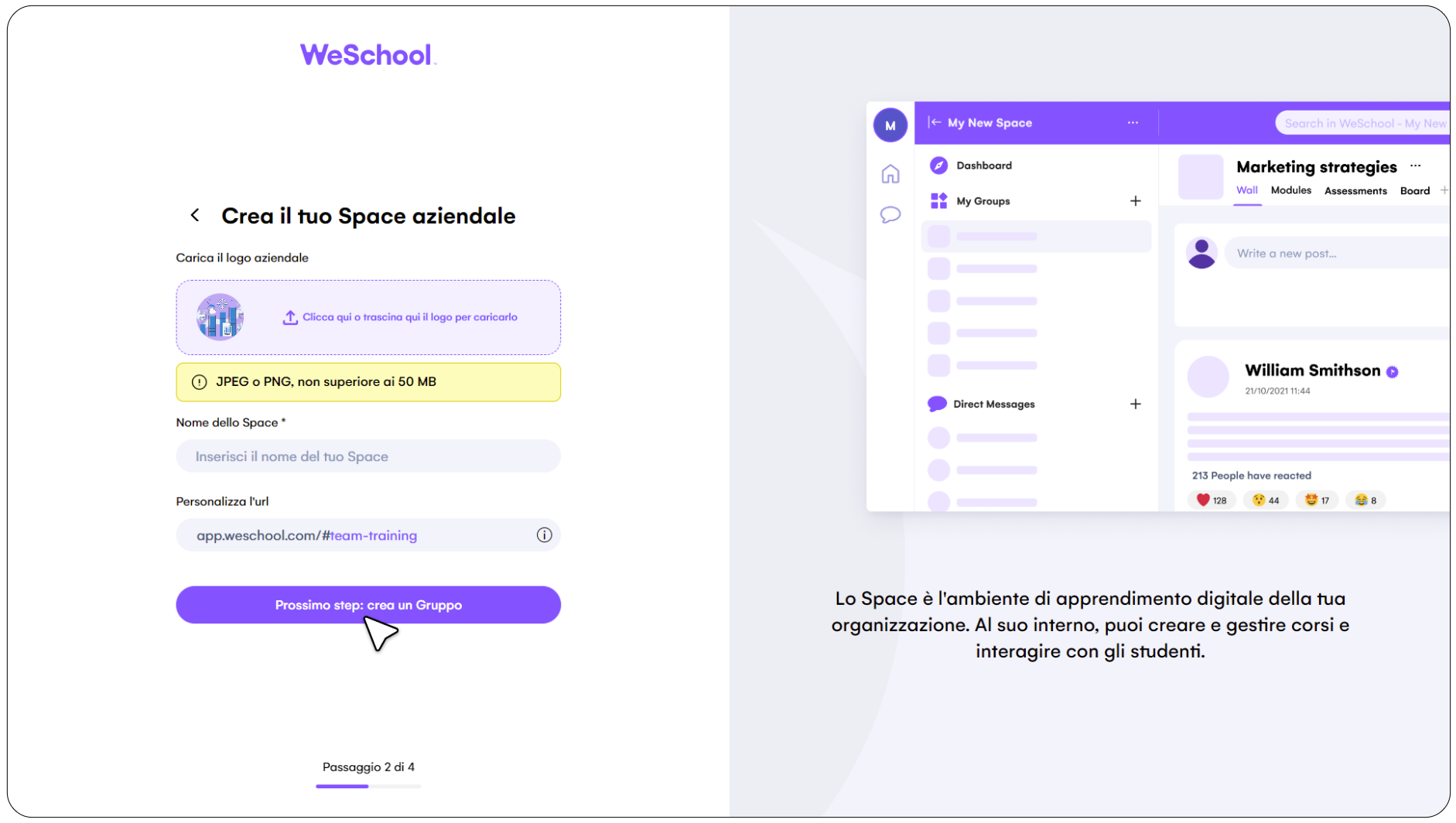Open the chat bubble icon in sidebar
Screen dimensions: 1456x823
890,214
